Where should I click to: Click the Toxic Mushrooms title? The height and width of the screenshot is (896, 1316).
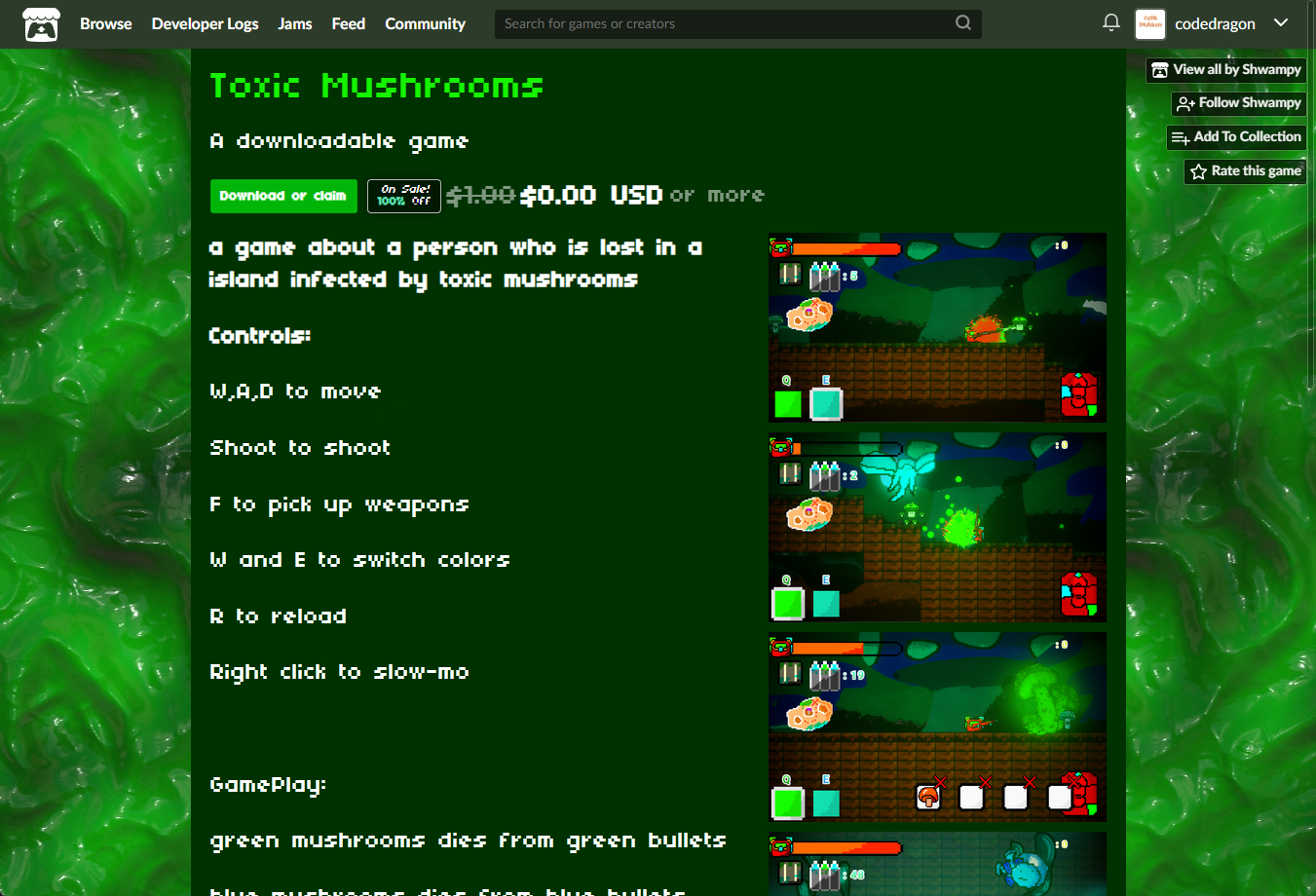coord(377,87)
